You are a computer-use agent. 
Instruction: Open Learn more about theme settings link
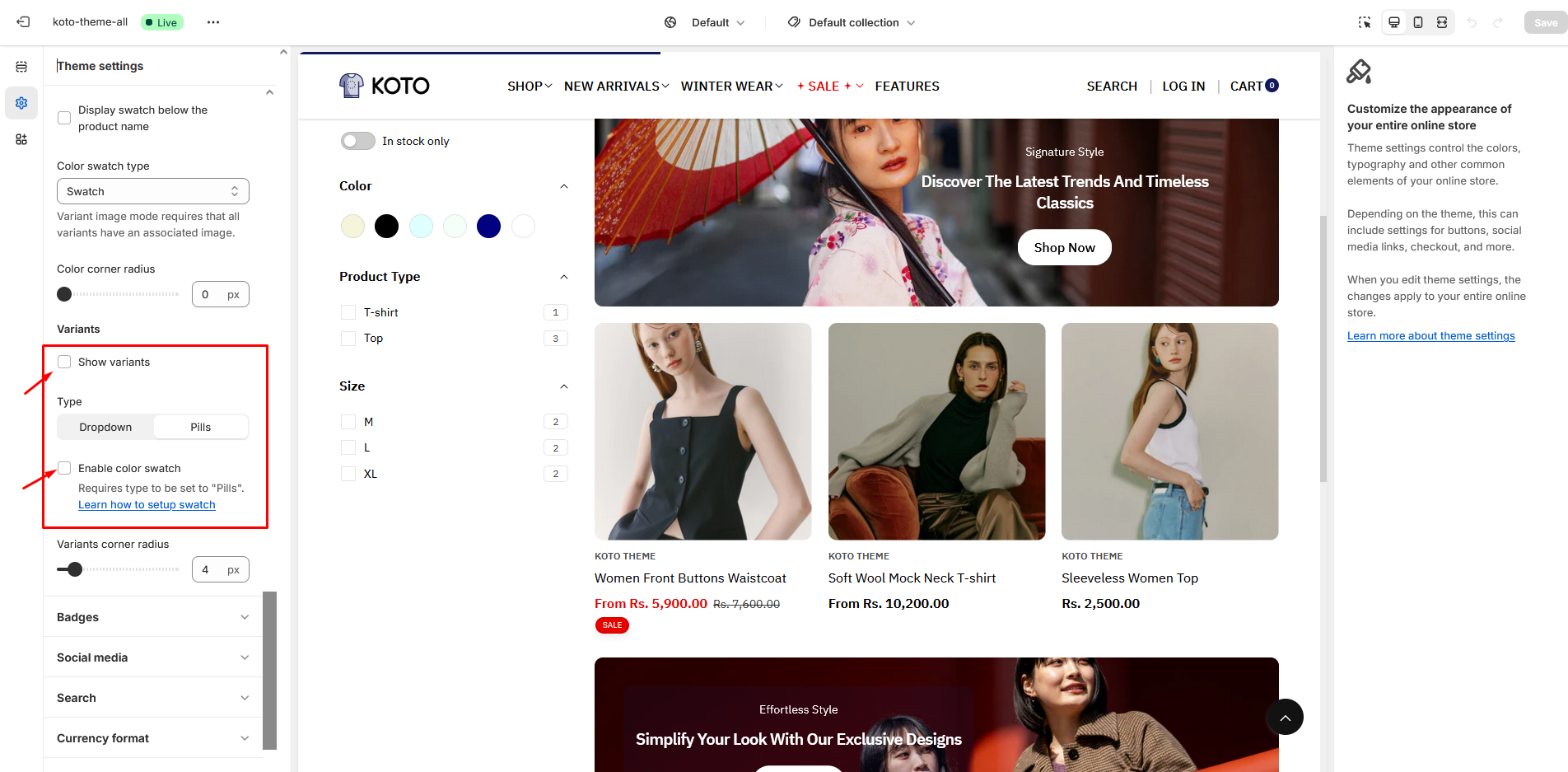coord(1430,336)
